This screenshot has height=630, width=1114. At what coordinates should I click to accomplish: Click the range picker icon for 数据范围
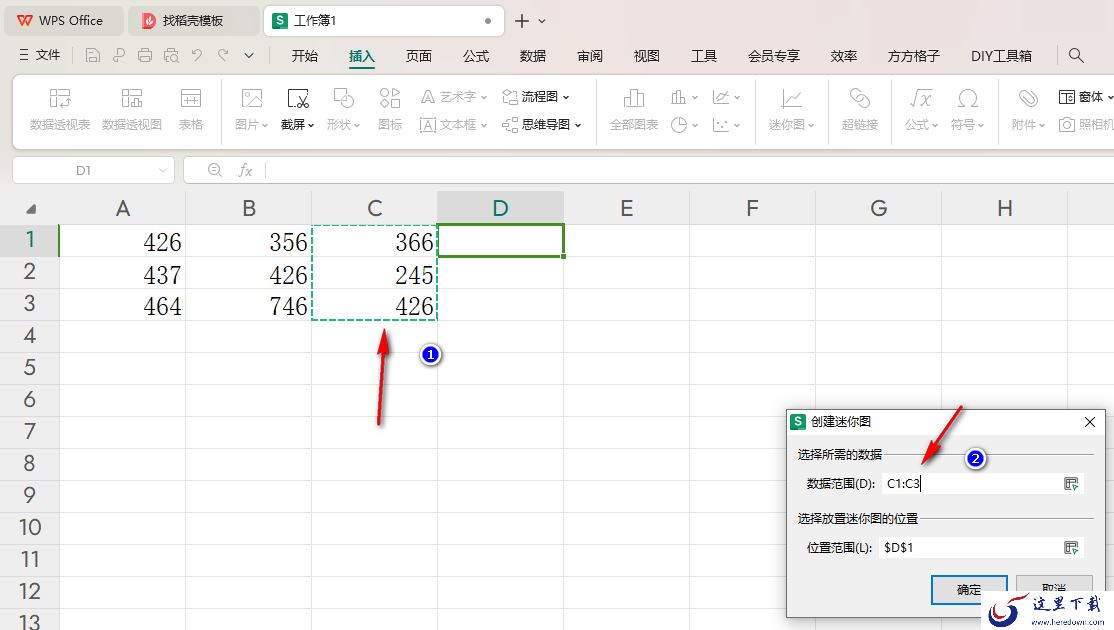pos(1071,484)
